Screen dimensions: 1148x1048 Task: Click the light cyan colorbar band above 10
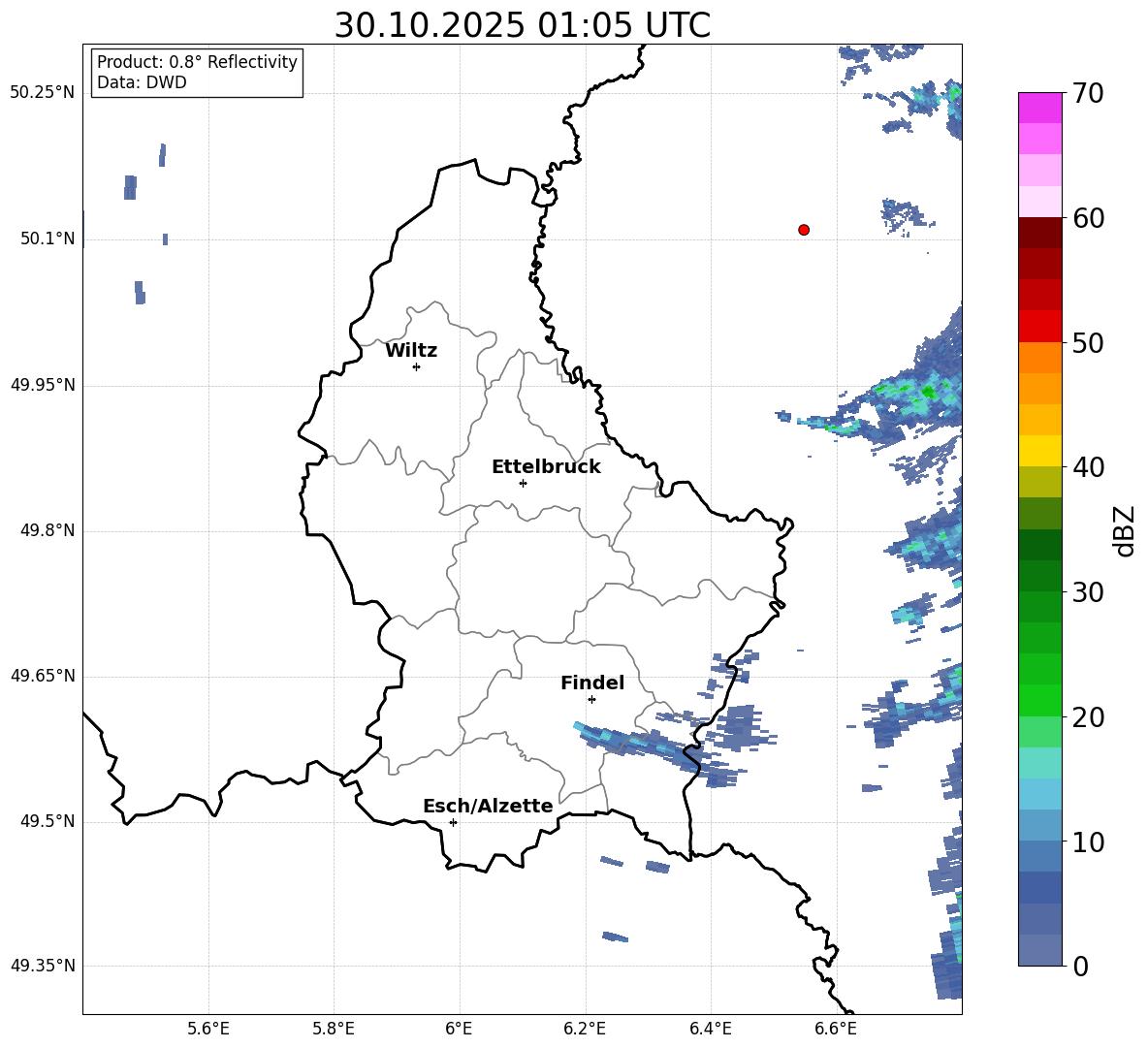coord(1039,794)
